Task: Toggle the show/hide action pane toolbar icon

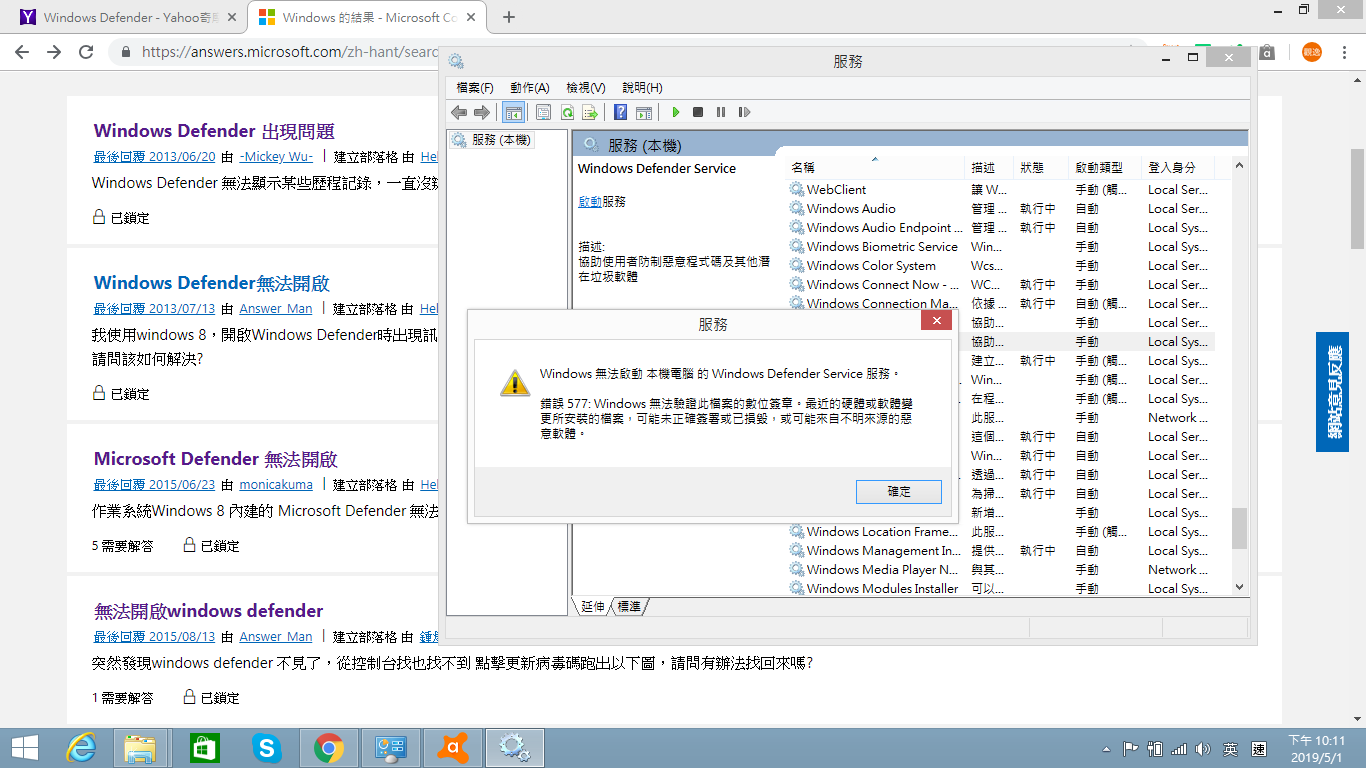Action: tap(644, 113)
